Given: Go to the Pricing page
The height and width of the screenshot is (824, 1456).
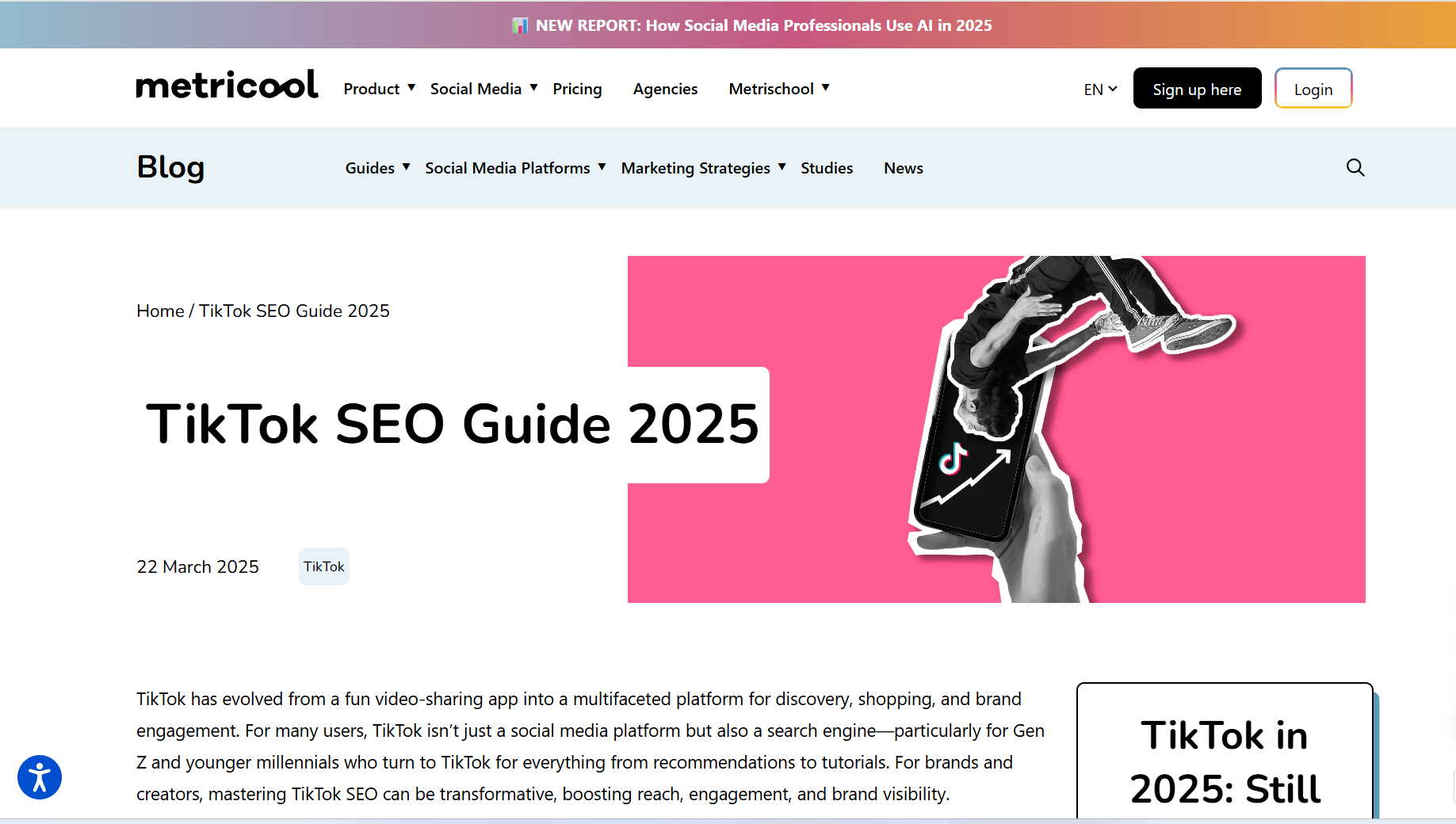Looking at the screenshot, I should coord(577,89).
